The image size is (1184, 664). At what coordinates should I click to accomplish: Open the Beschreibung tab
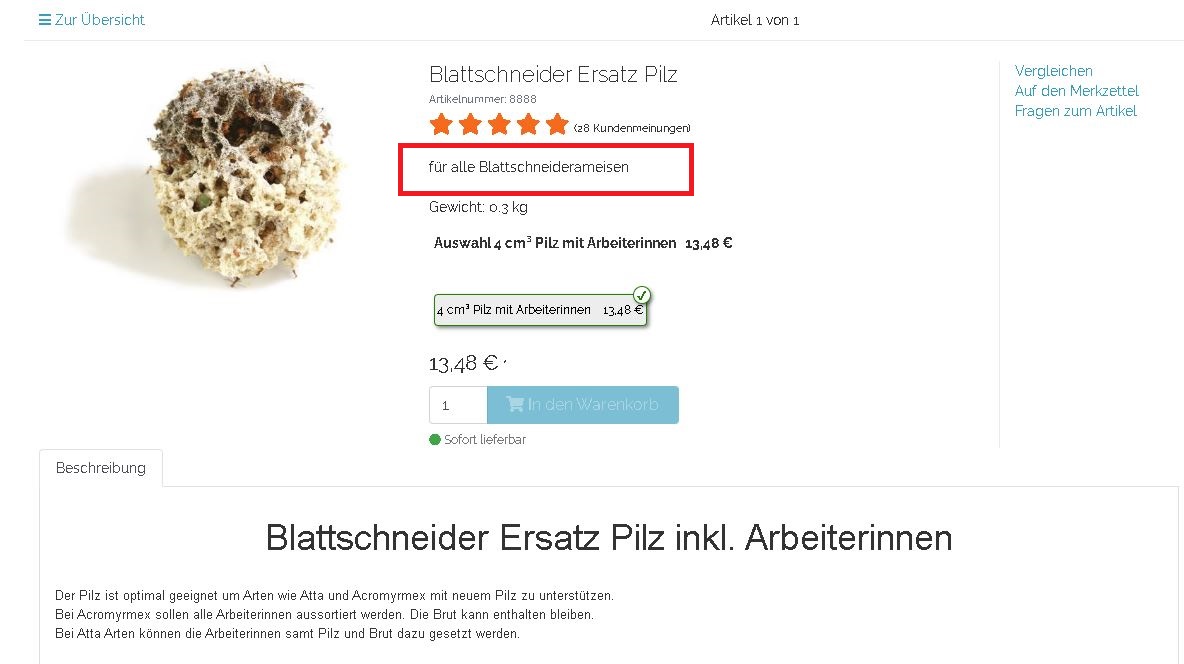pyautogui.click(x=100, y=468)
